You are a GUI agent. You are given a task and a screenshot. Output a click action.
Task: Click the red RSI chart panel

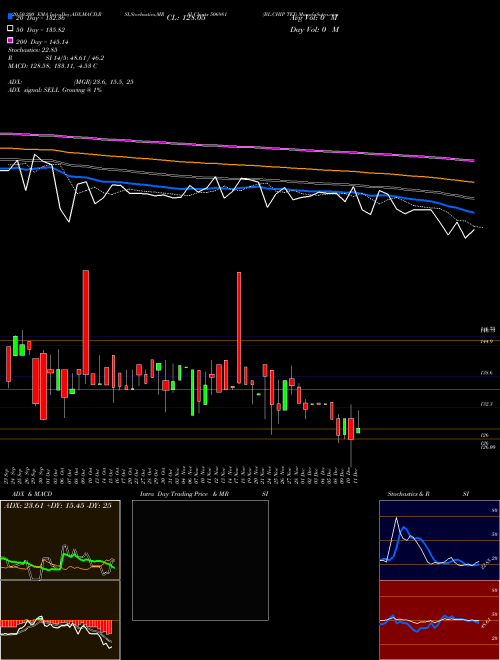pos(439,620)
